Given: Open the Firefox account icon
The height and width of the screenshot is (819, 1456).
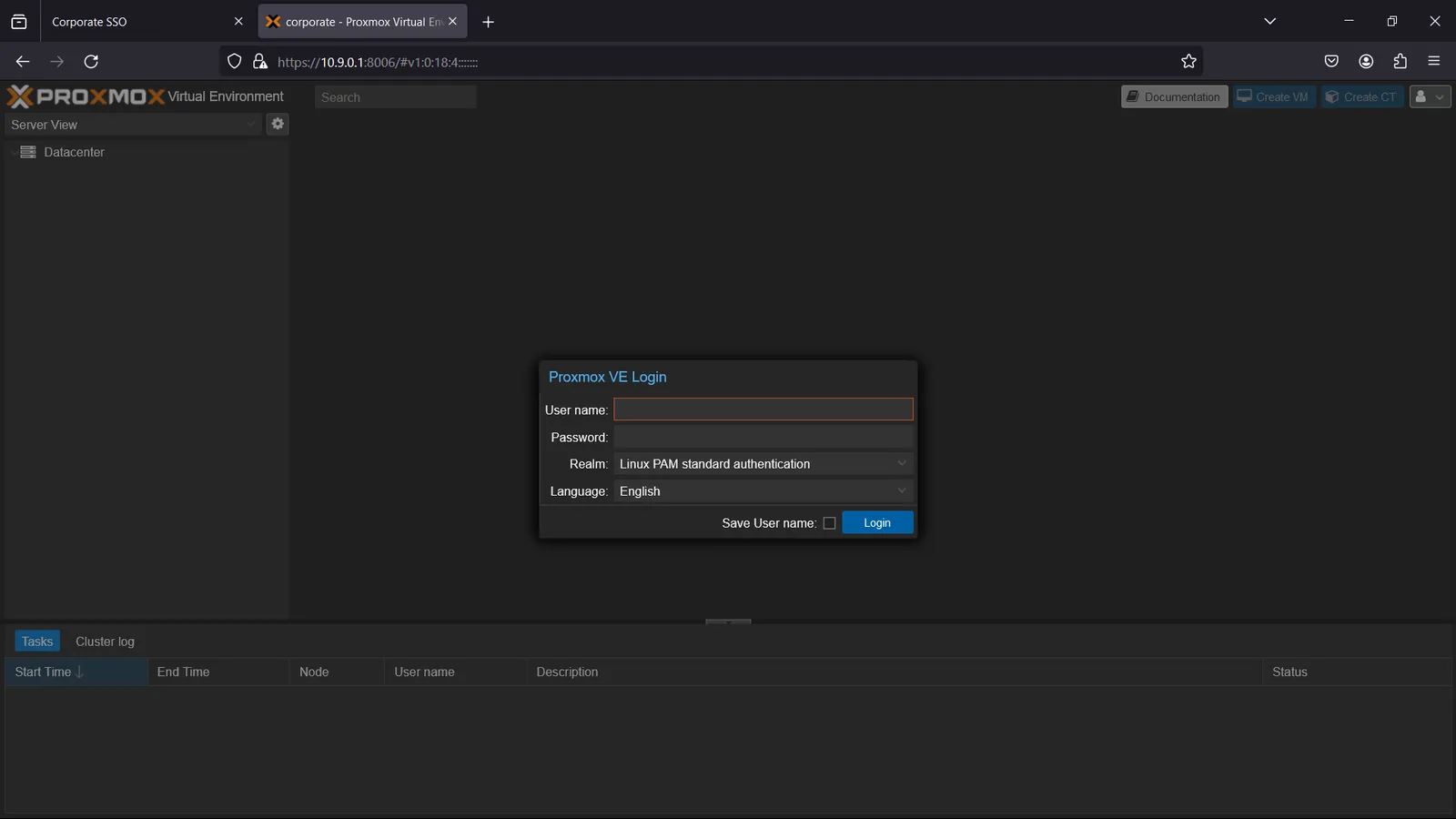Looking at the screenshot, I should (x=1366, y=62).
